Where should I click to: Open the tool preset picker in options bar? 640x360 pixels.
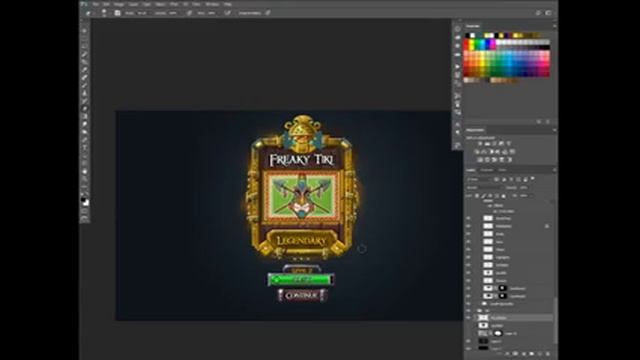(89, 13)
